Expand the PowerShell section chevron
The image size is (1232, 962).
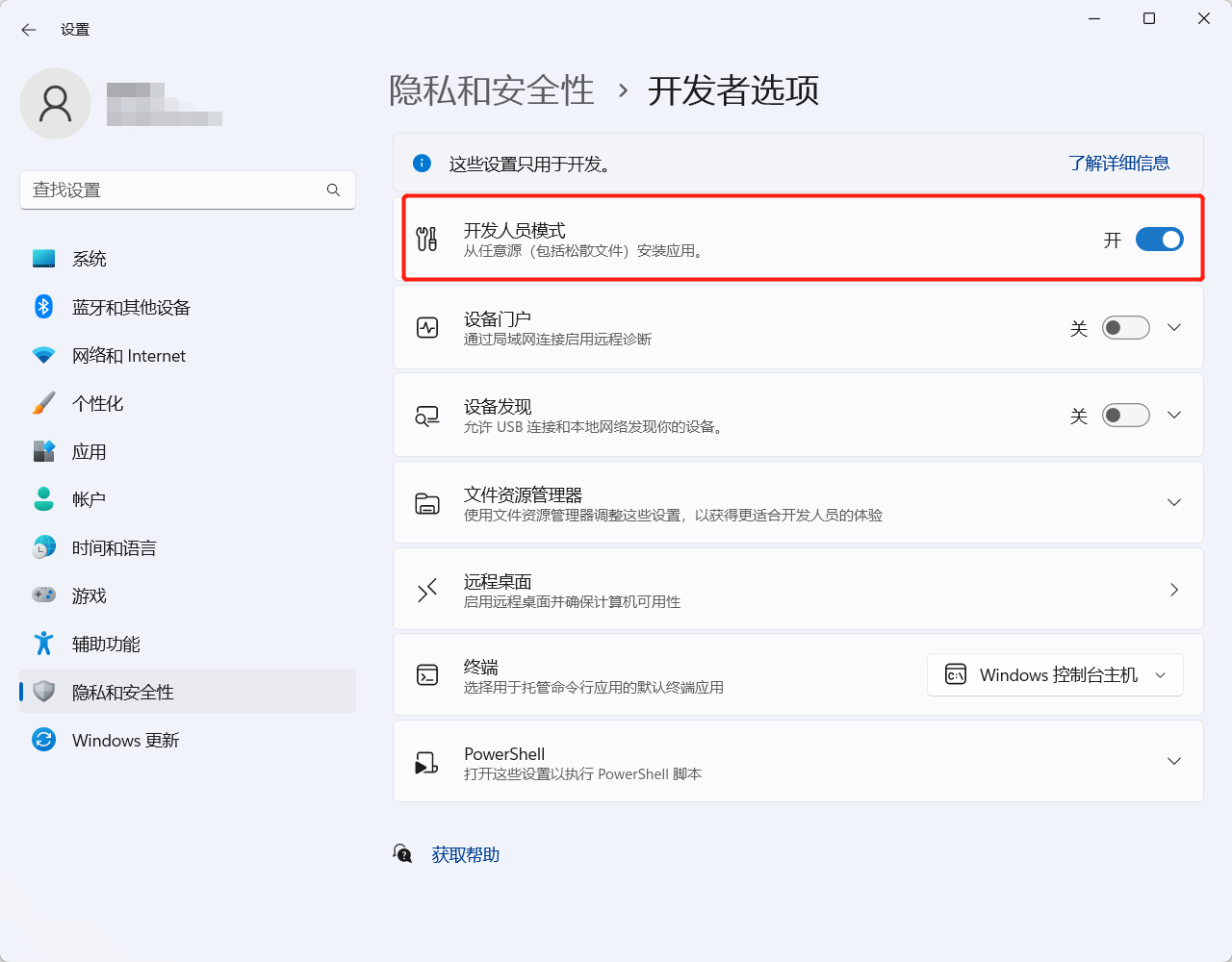(1174, 761)
